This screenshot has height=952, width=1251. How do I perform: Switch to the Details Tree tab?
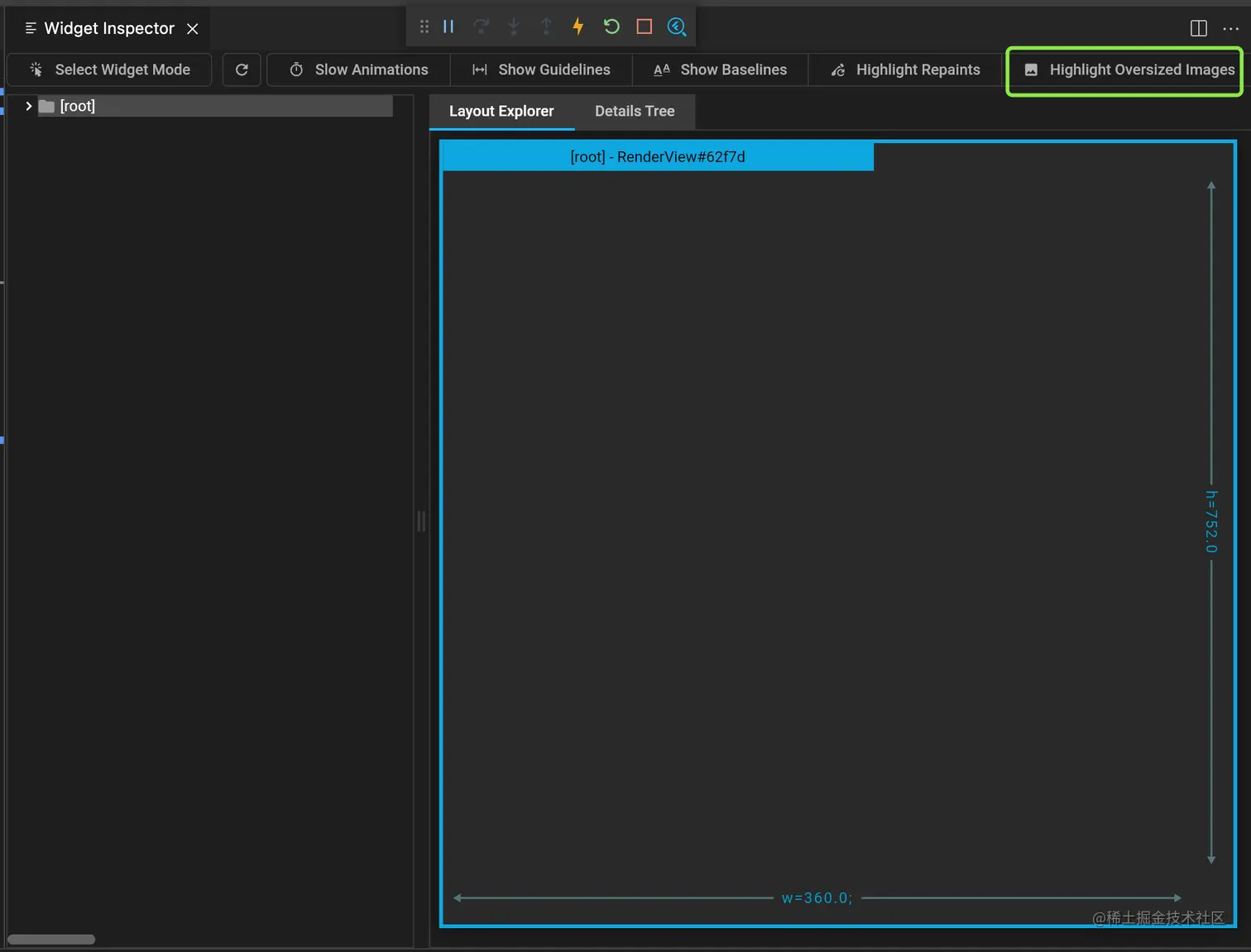click(635, 112)
